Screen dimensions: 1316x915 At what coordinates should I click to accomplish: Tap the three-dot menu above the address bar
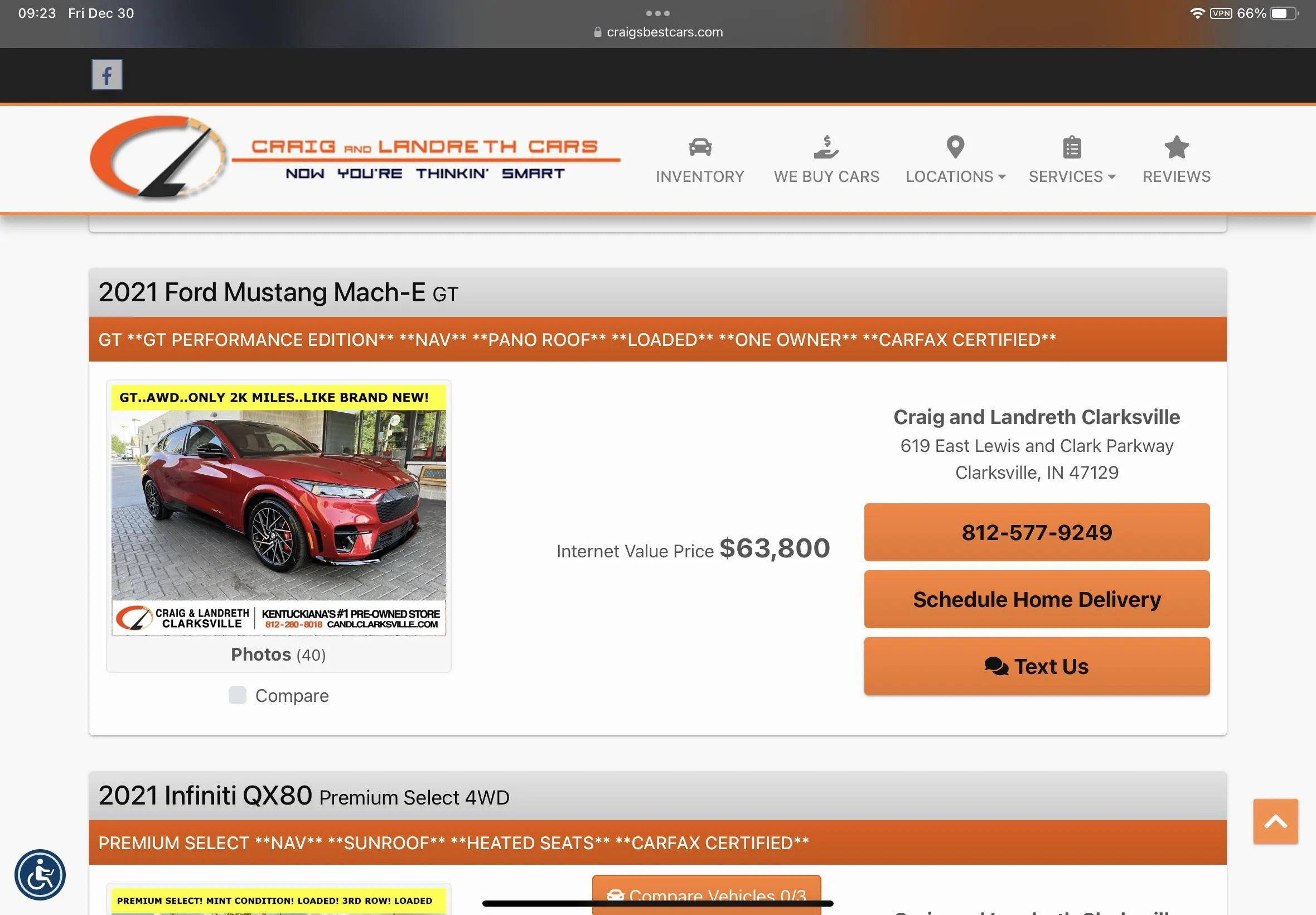(657, 13)
